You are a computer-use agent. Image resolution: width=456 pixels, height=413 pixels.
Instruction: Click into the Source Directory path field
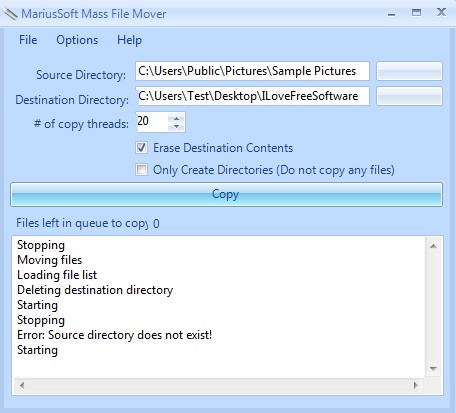click(252, 71)
